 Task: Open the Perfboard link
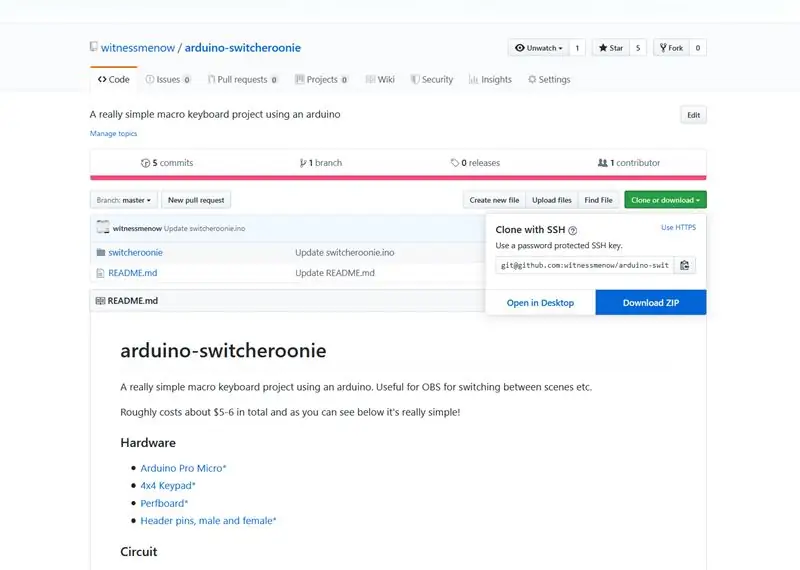164,503
